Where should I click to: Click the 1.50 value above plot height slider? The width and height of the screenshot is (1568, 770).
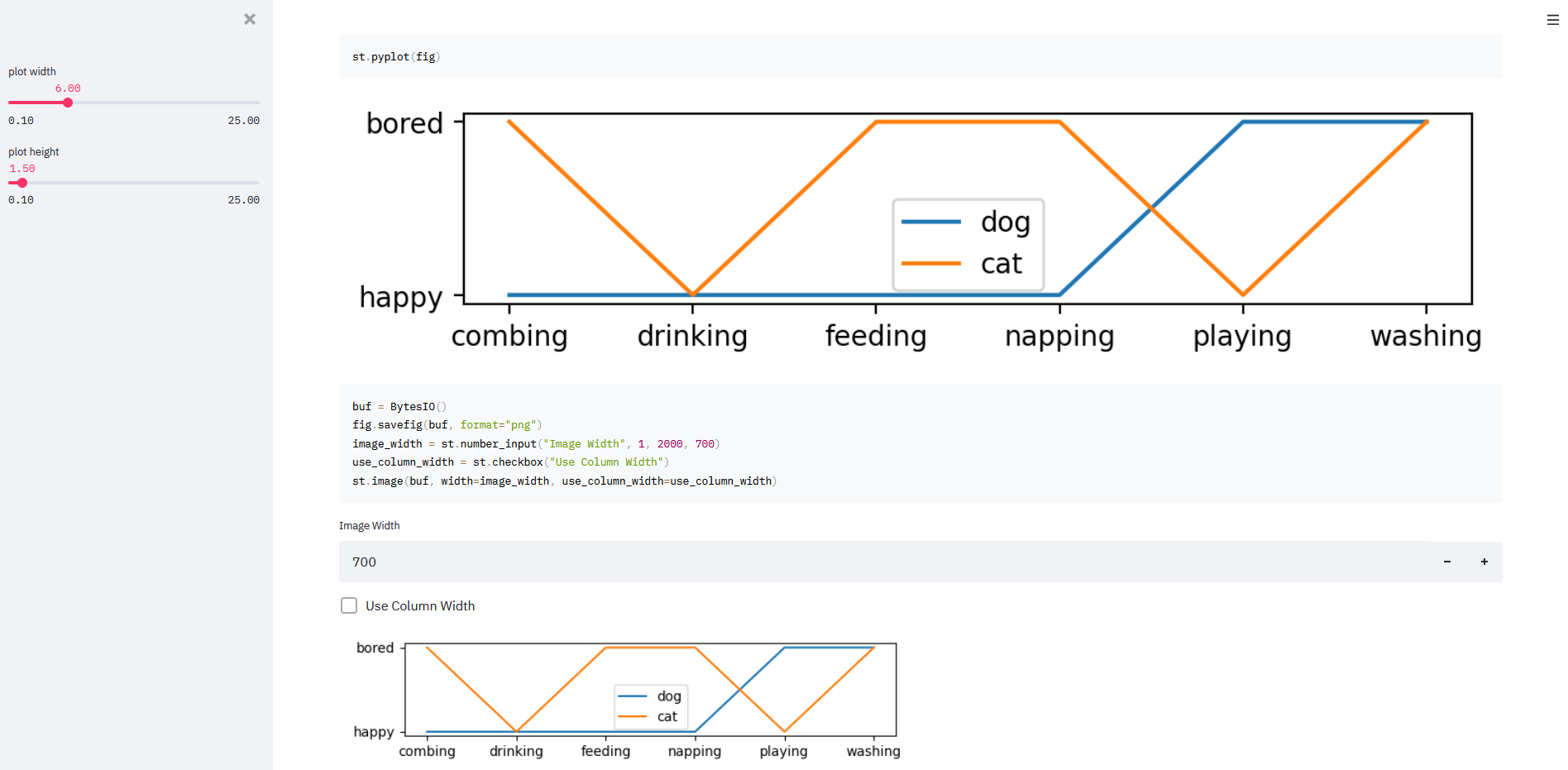[x=22, y=168]
